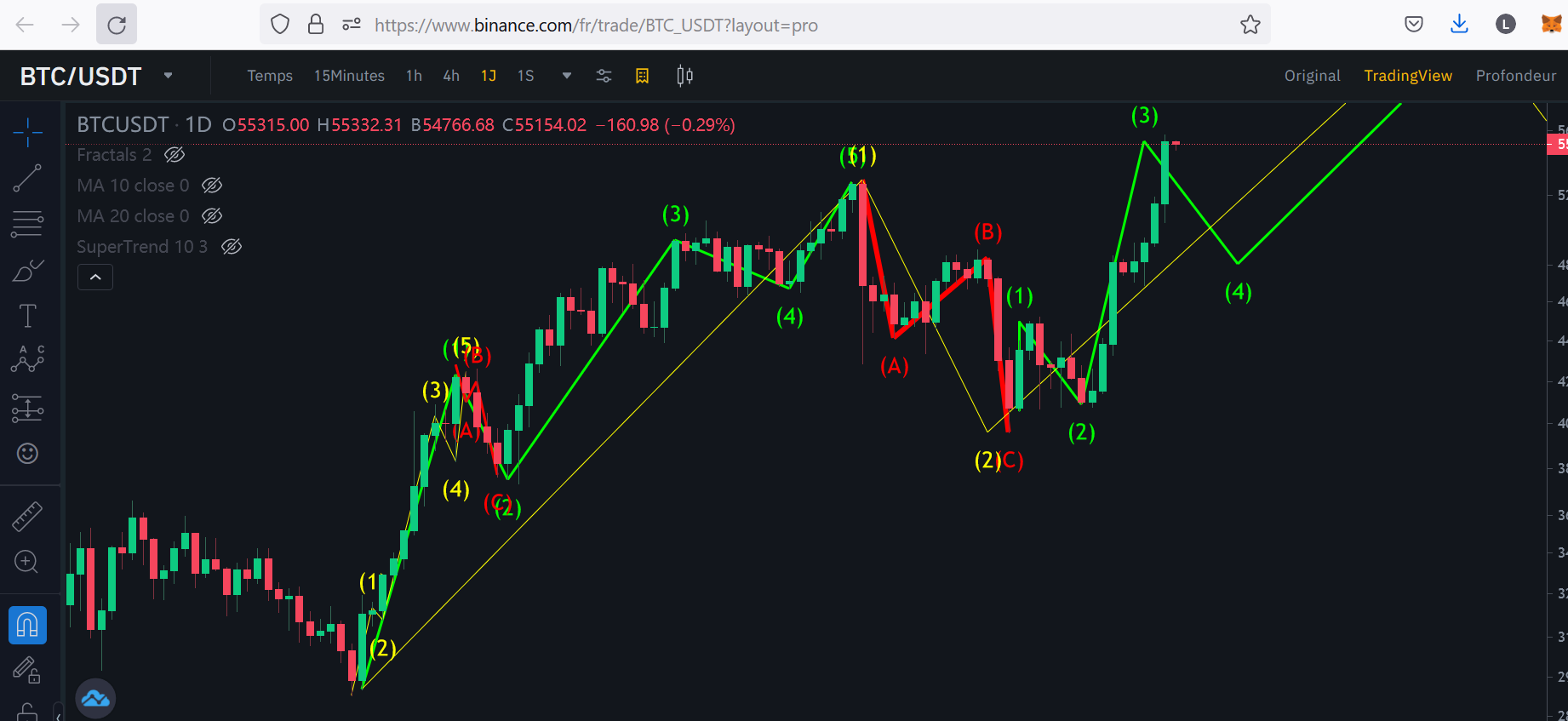
Task: Select the trend line drawing tool
Action: (x=27, y=178)
